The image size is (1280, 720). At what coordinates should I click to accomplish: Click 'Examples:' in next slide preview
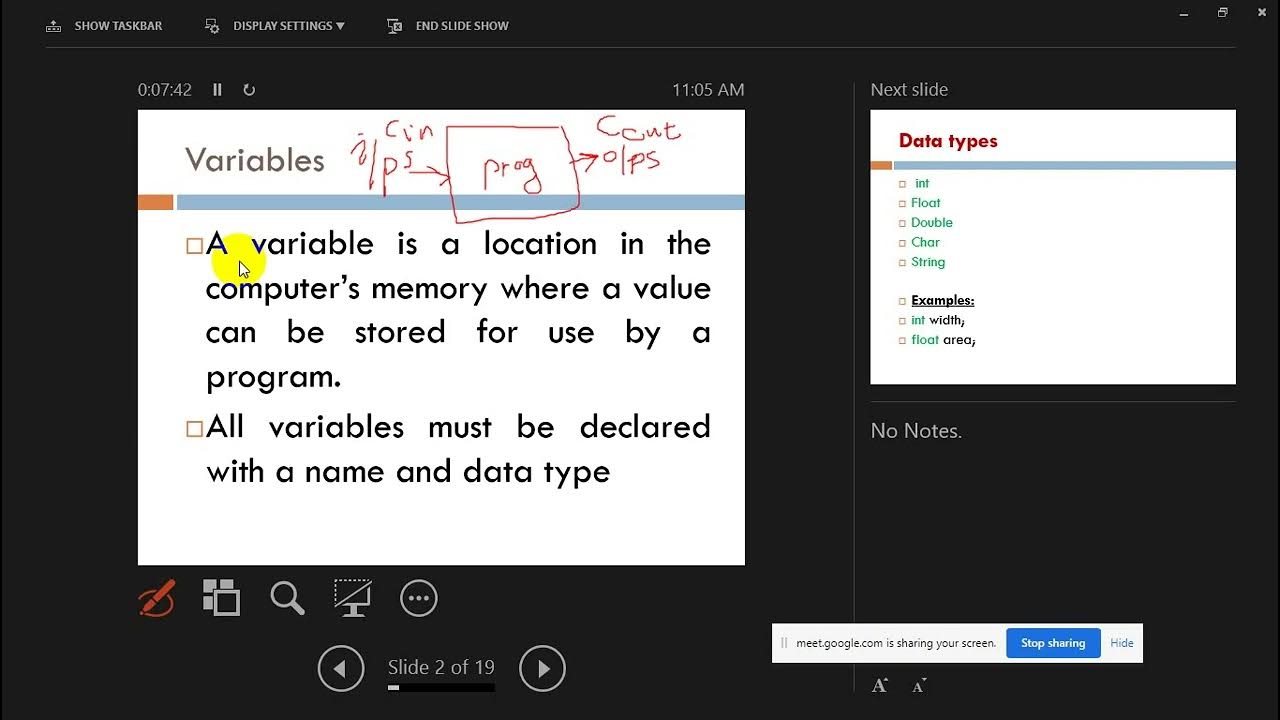pyautogui.click(x=943, y=301)
